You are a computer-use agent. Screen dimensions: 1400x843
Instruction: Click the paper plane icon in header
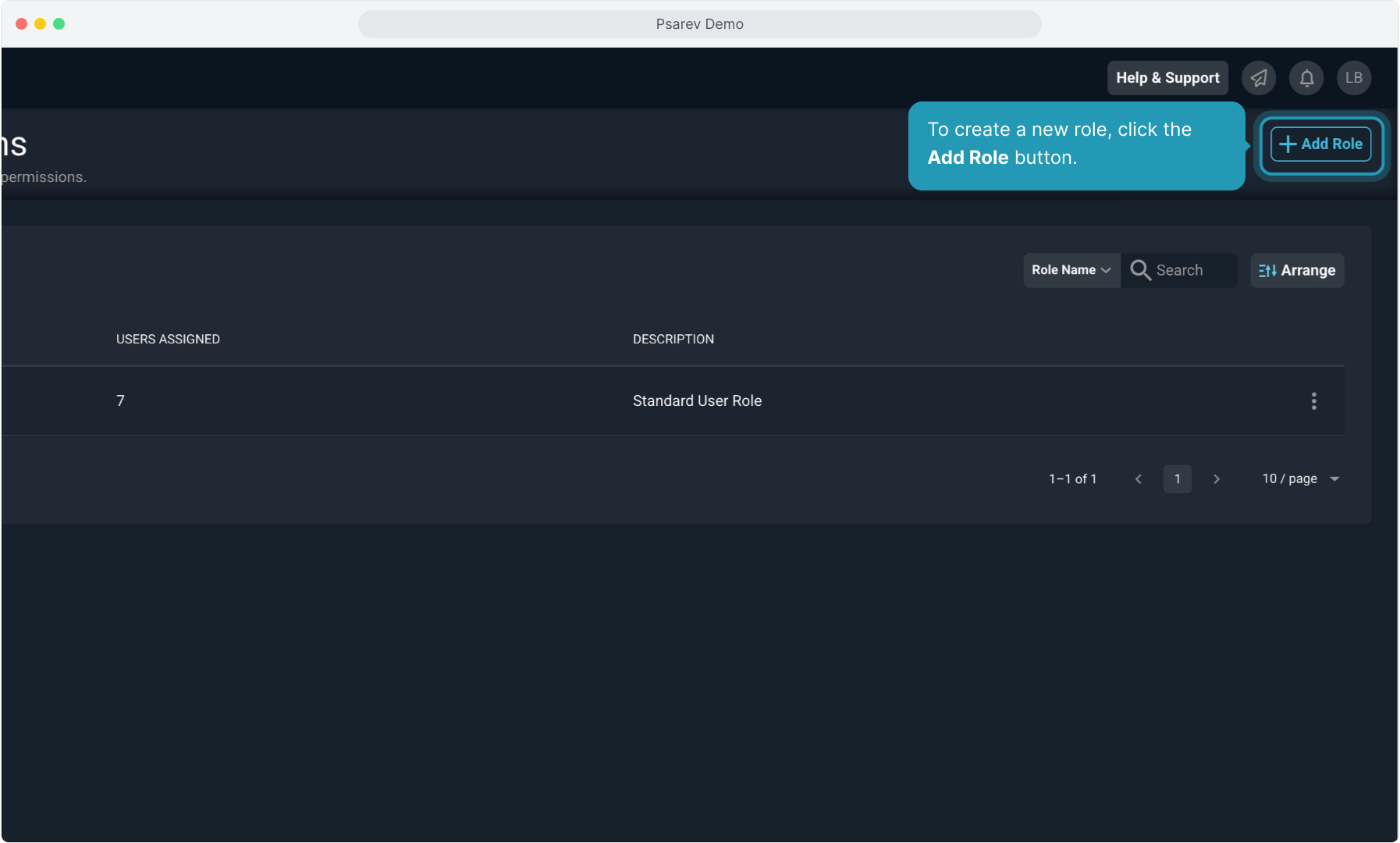(1258, 78)
